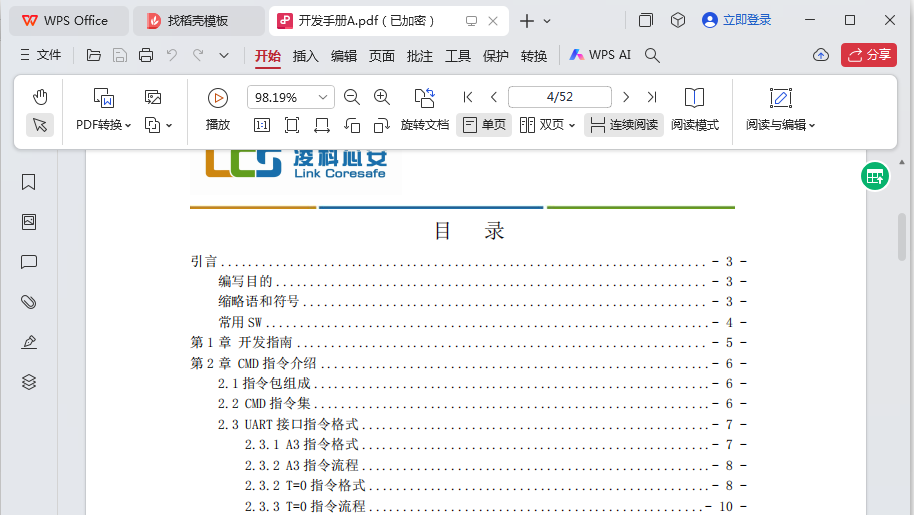Open WPS AI assistant
Screen dimensions: 914x515
coord(600,55)
